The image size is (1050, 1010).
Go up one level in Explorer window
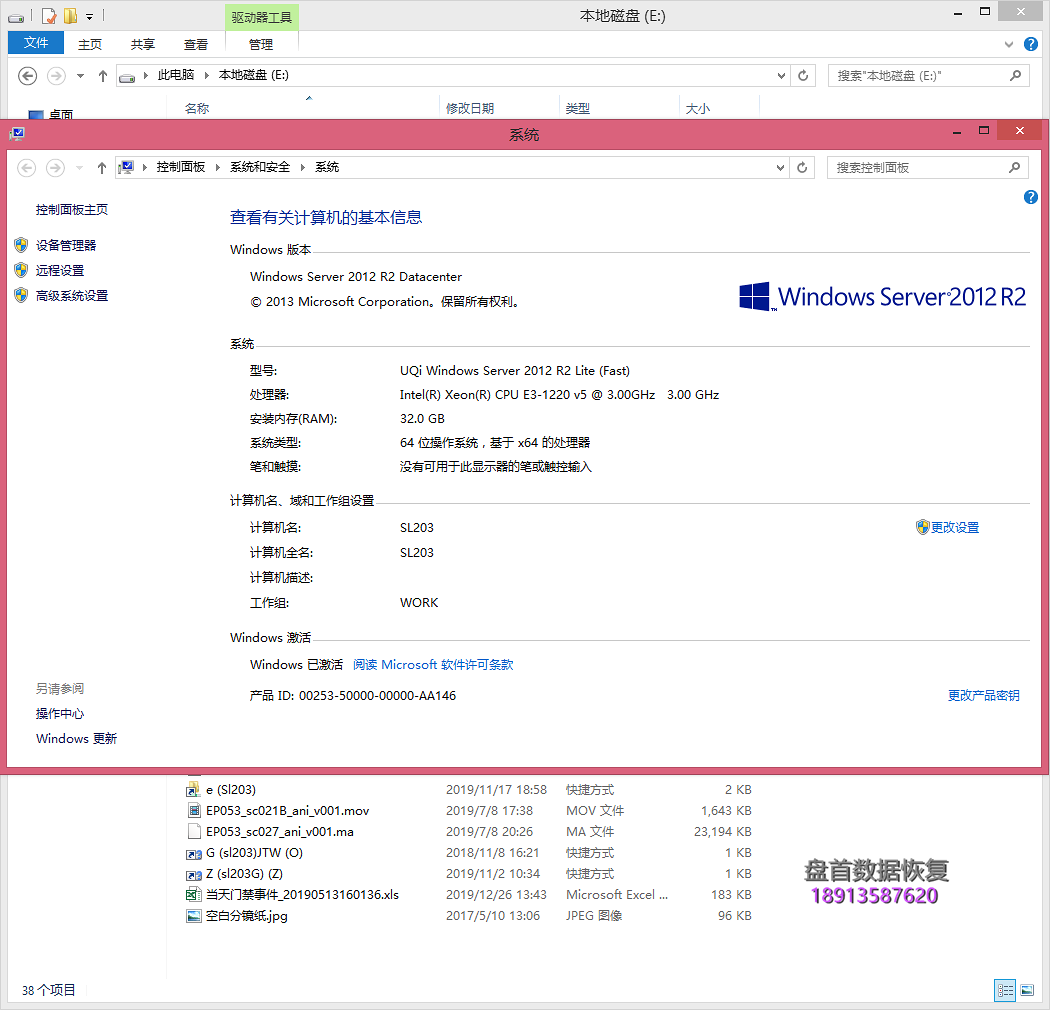click(102, 76)
